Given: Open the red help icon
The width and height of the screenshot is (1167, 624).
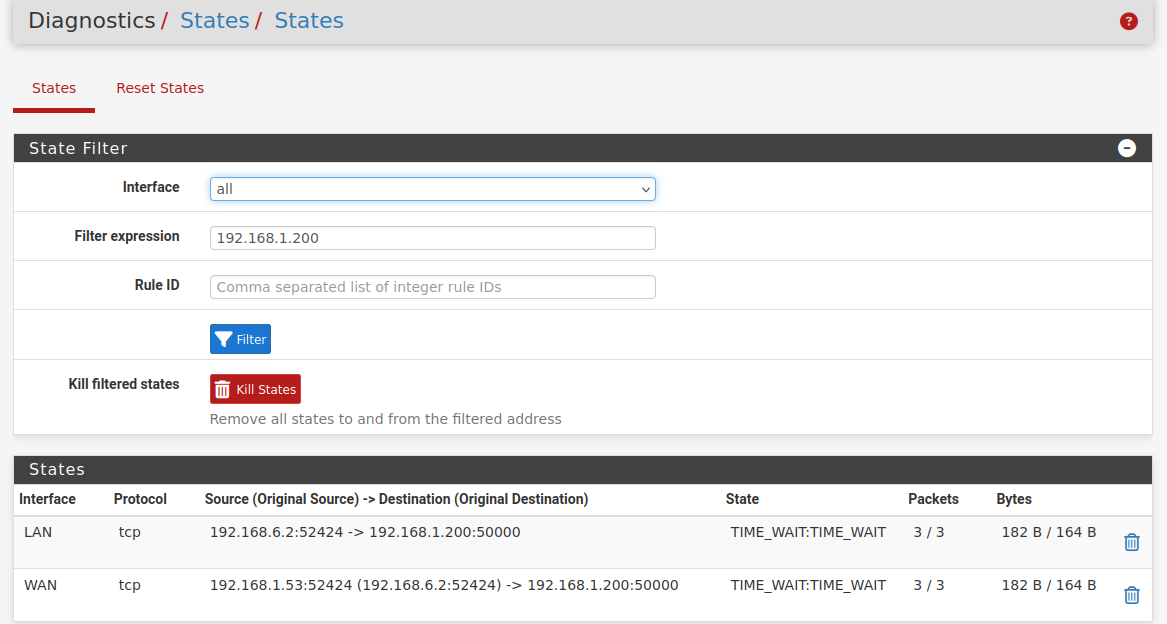Looking at the screenshot, I should tap(1129, 21).
